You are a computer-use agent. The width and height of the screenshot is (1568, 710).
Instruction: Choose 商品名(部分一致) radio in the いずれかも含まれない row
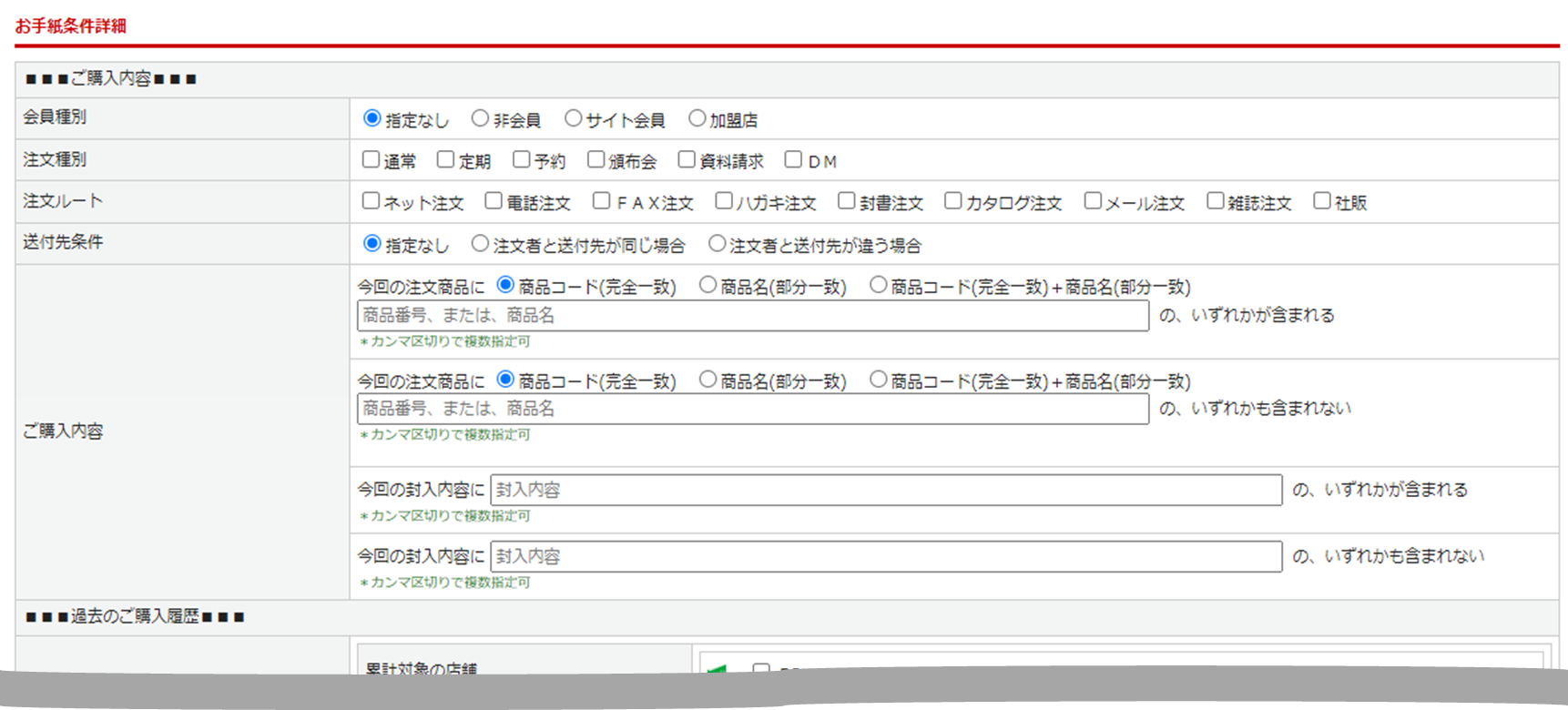[x=708, y=379]
